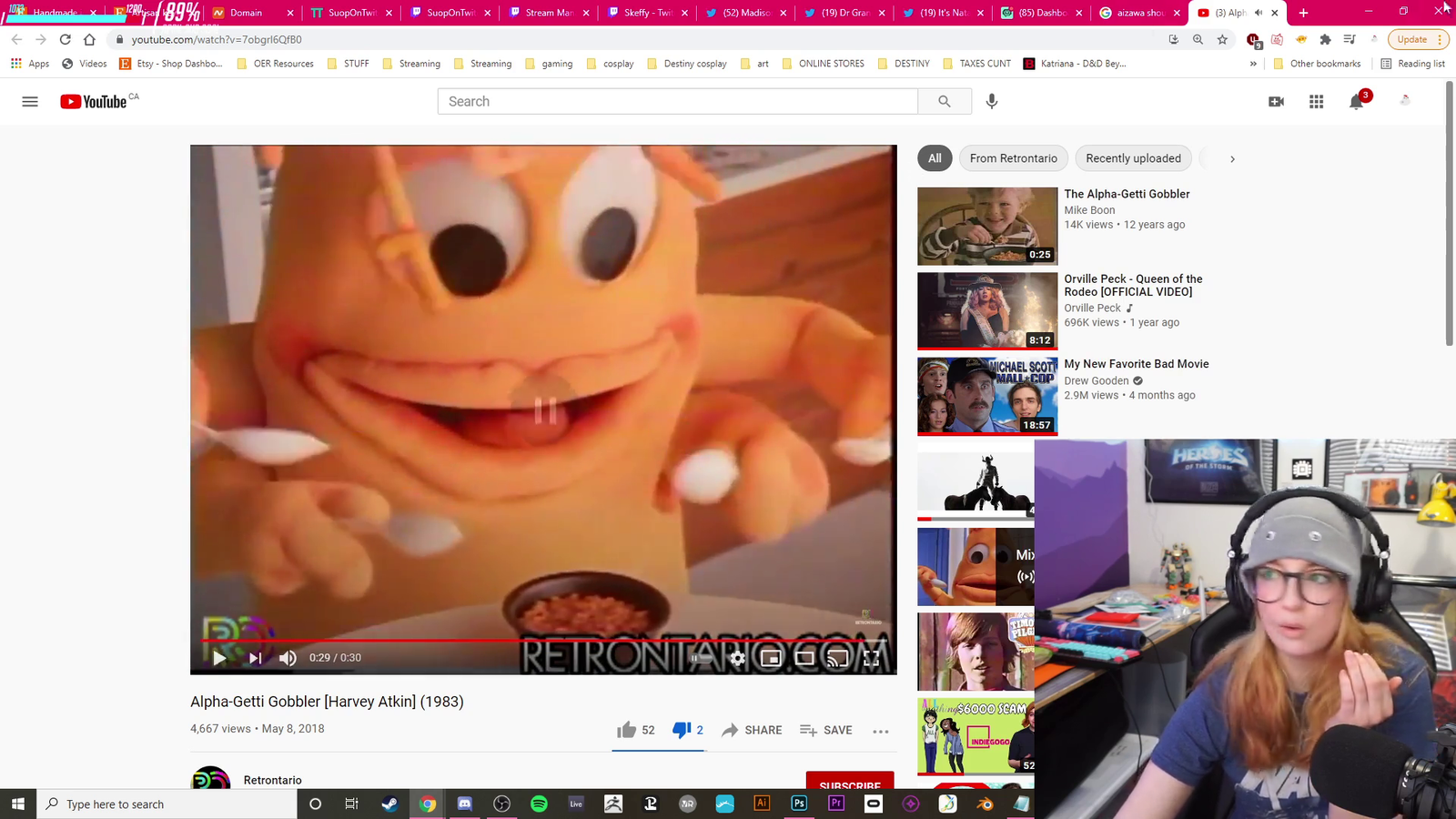Seek on the red video progress bar
Image resolution: width=1456 pixels, height=819 pixels.
(543, 641)
